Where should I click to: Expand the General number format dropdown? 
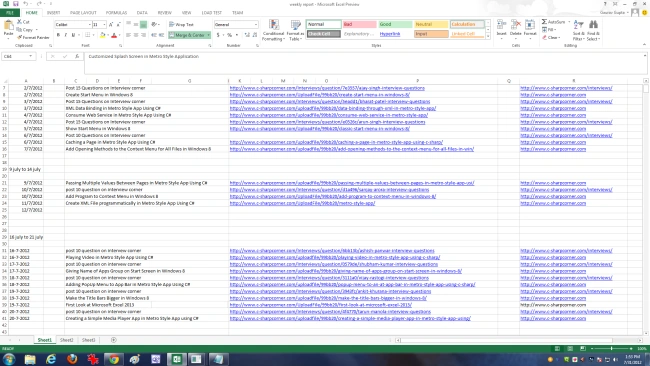pos(256,25)
